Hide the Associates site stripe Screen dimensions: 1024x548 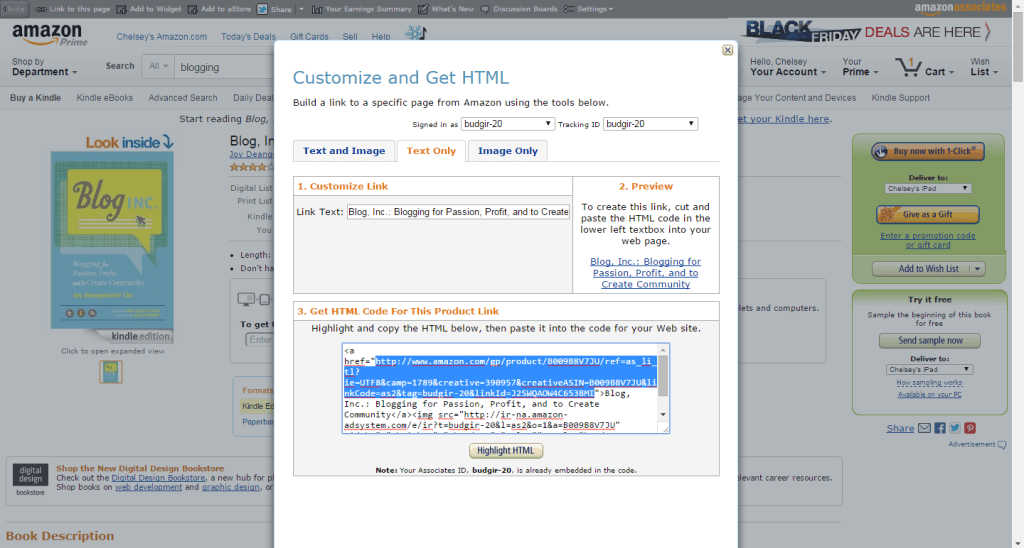(14, 9)
